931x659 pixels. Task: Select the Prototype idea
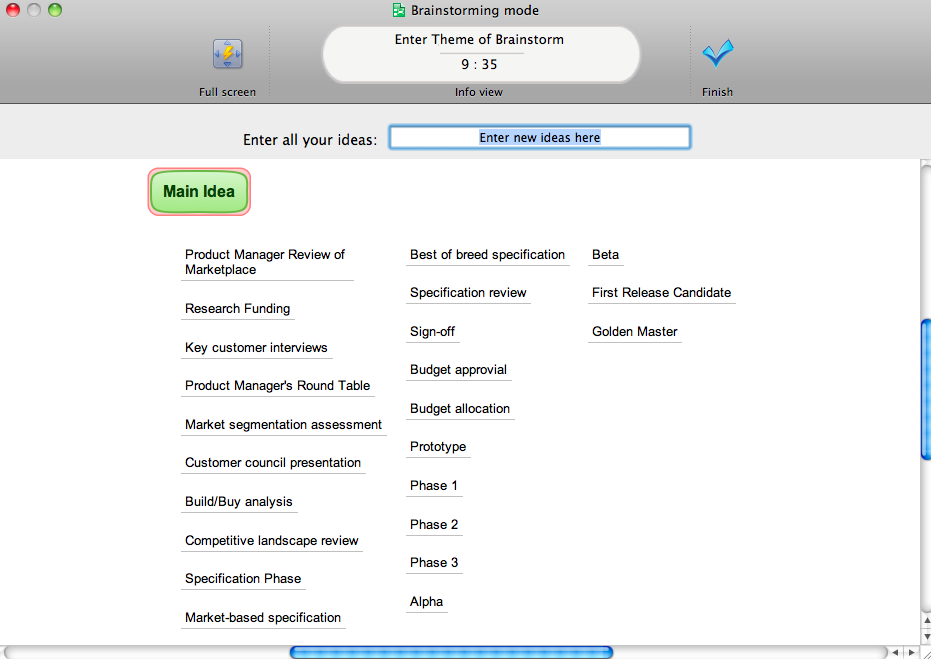tap(438, 447)
